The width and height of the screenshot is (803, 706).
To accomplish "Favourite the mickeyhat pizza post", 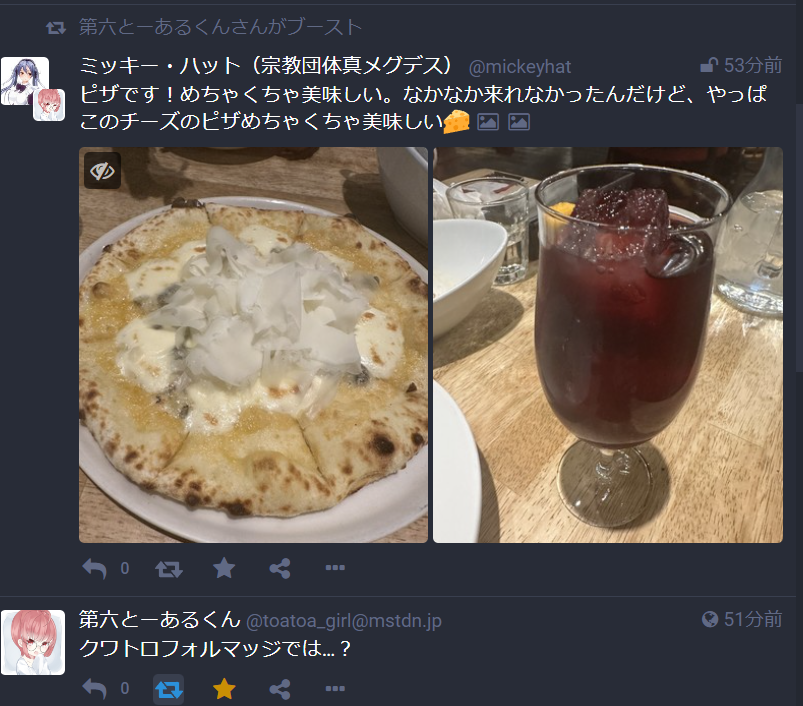I will 224,568.
